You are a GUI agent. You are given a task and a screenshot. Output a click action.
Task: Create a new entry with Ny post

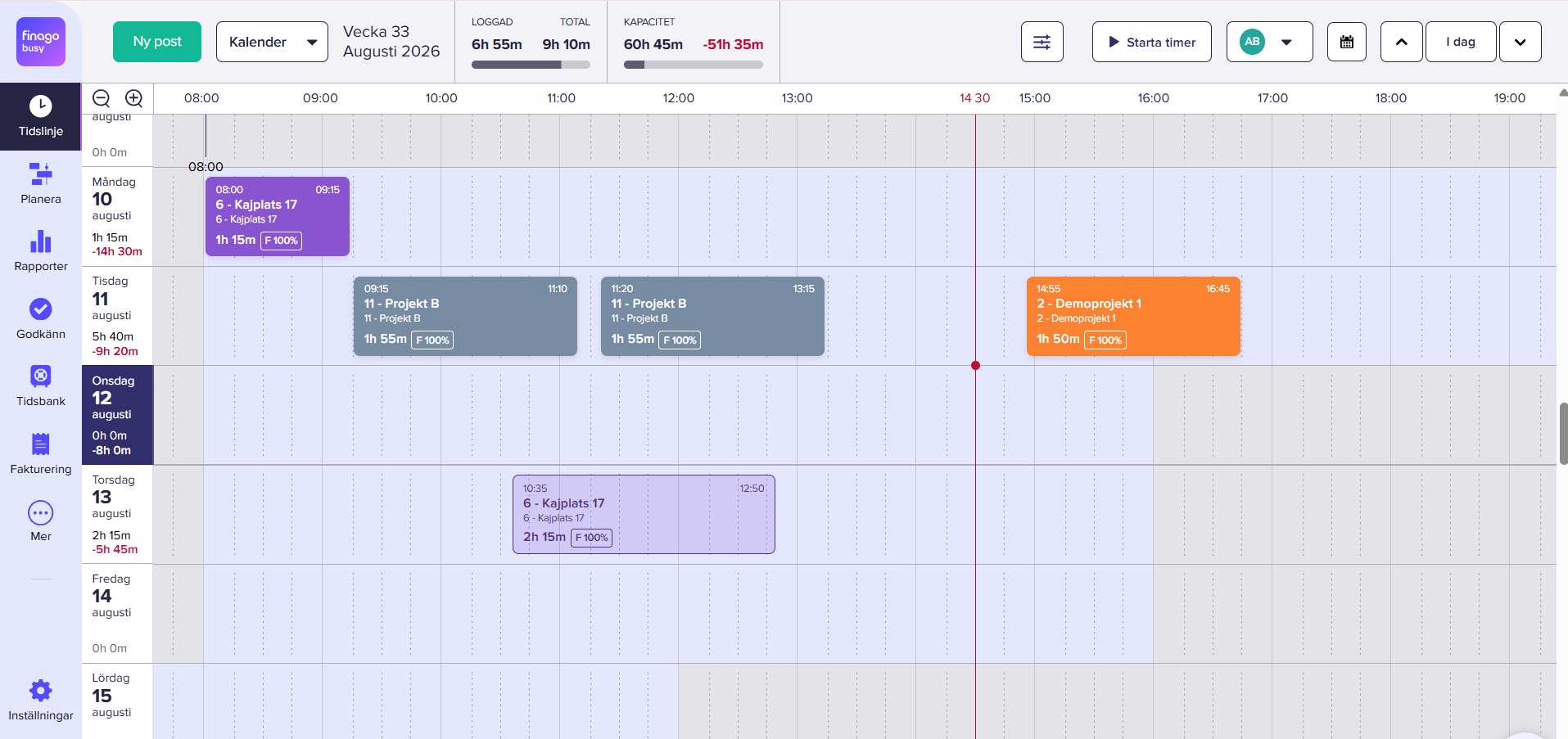pyautogui.click(x=157, y=42)
